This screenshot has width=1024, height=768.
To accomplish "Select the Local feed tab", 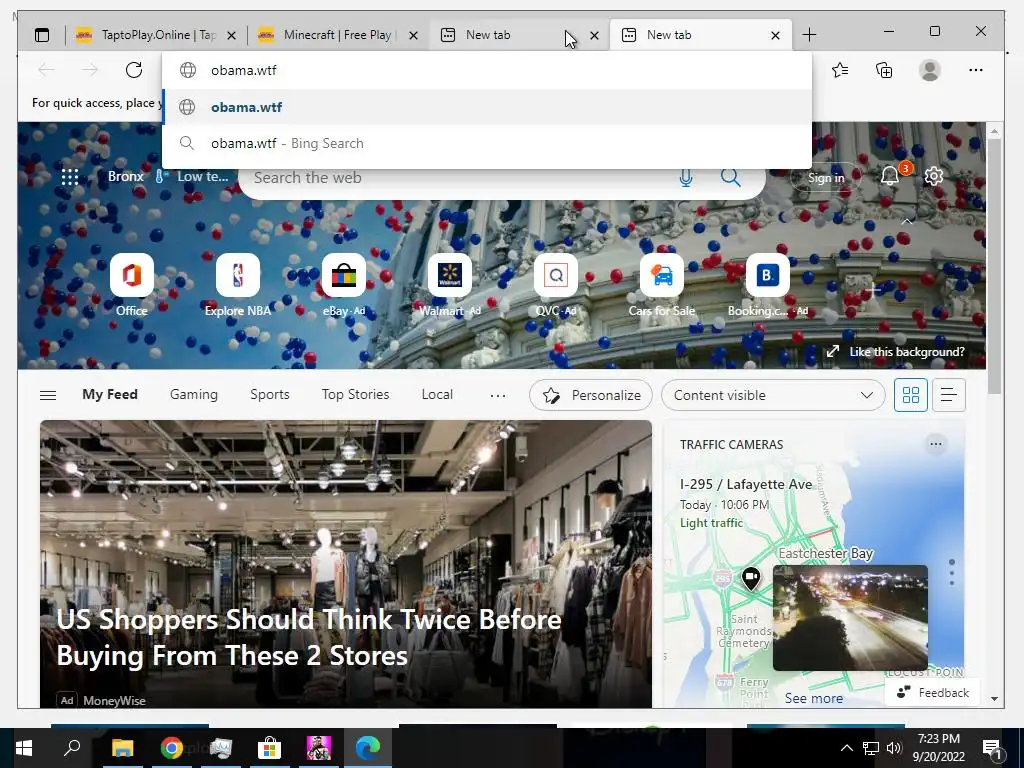I will click(437, 394).
